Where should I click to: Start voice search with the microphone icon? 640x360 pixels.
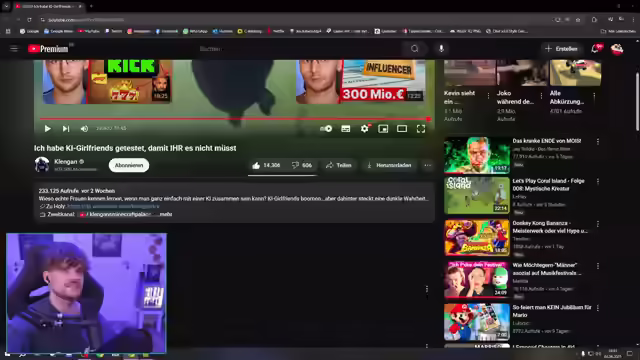(441, 49)
